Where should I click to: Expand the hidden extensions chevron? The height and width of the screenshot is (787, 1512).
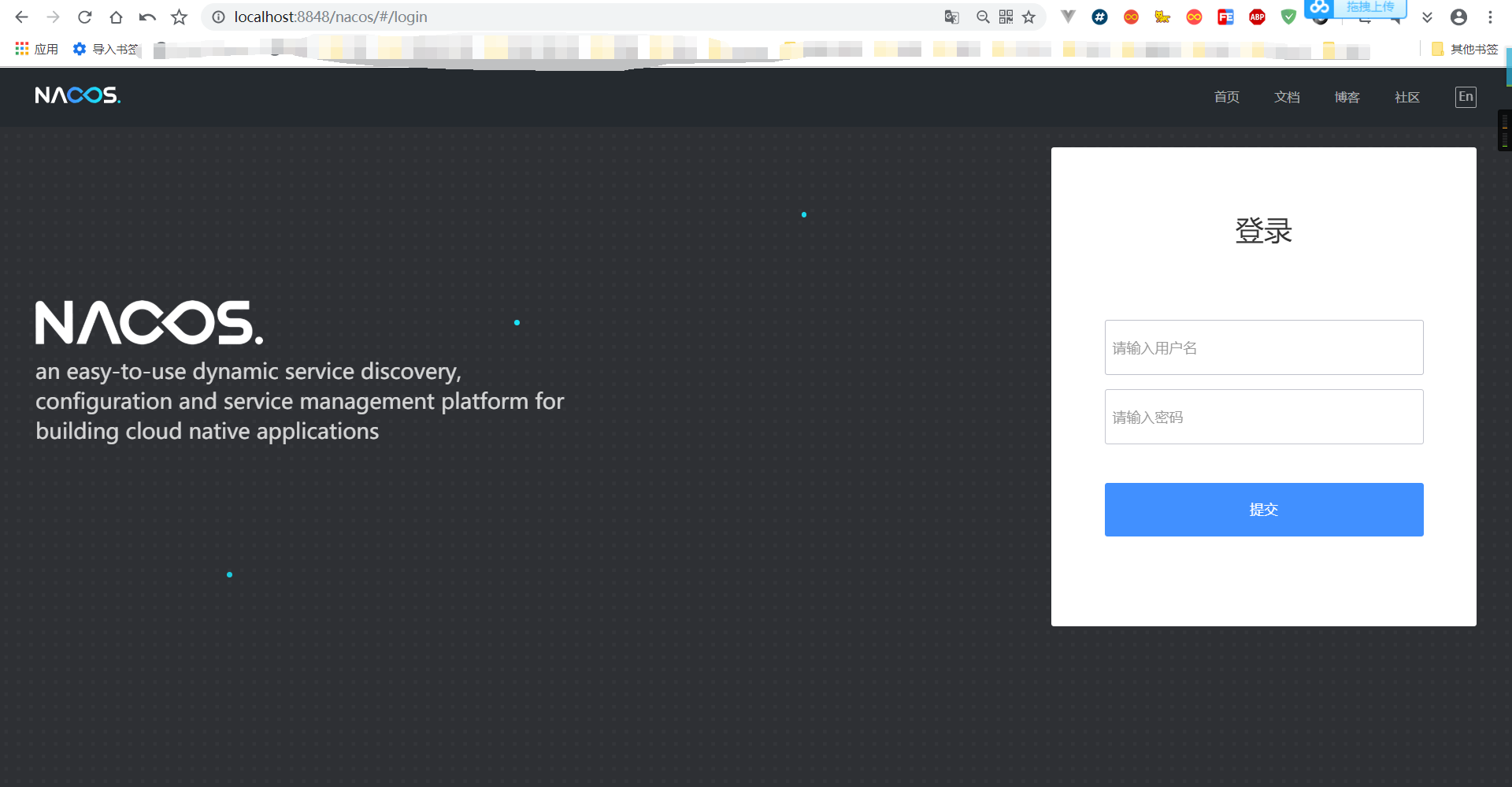click(1427, 17)
